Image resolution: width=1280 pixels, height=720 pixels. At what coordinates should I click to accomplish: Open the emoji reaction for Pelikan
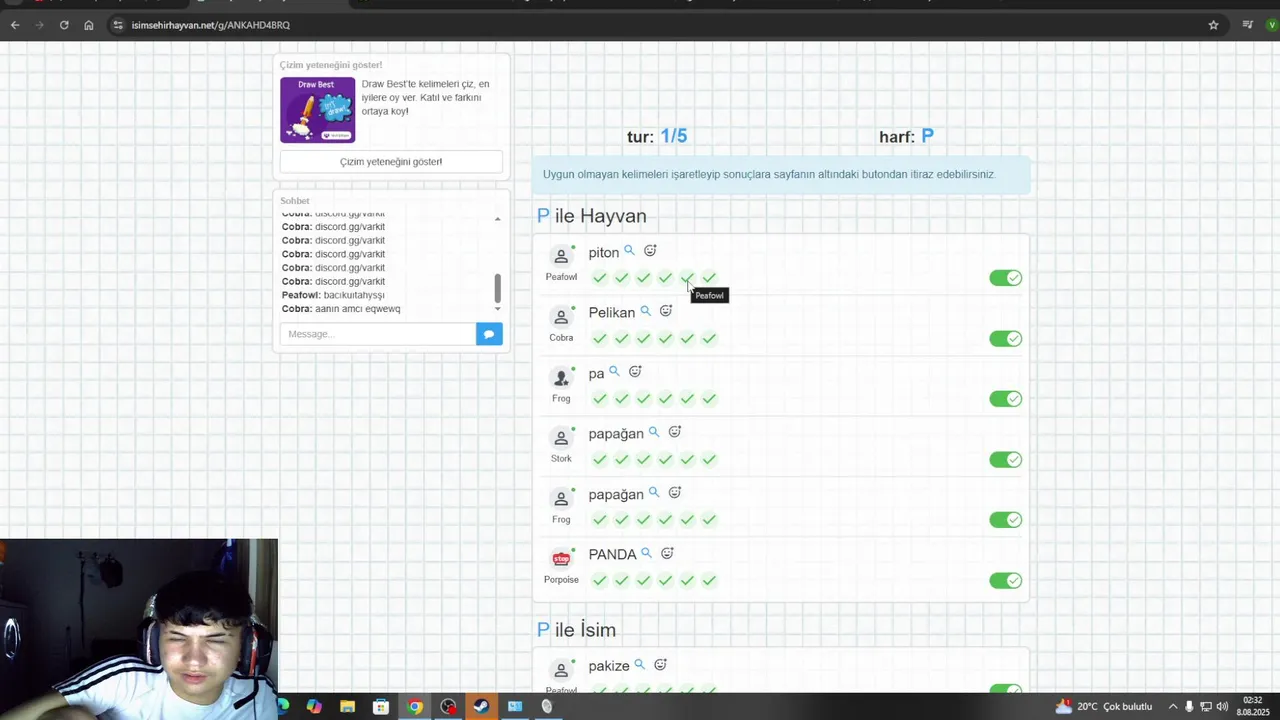666,311
